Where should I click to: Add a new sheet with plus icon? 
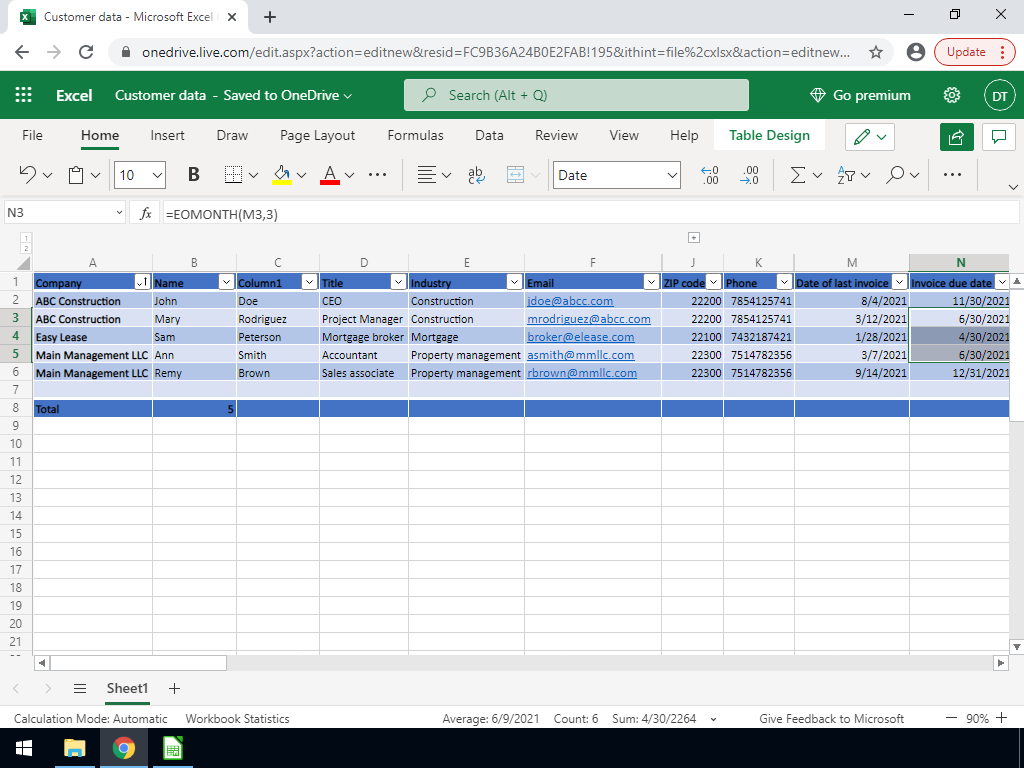pyautogui.click(x=174, y=688)
